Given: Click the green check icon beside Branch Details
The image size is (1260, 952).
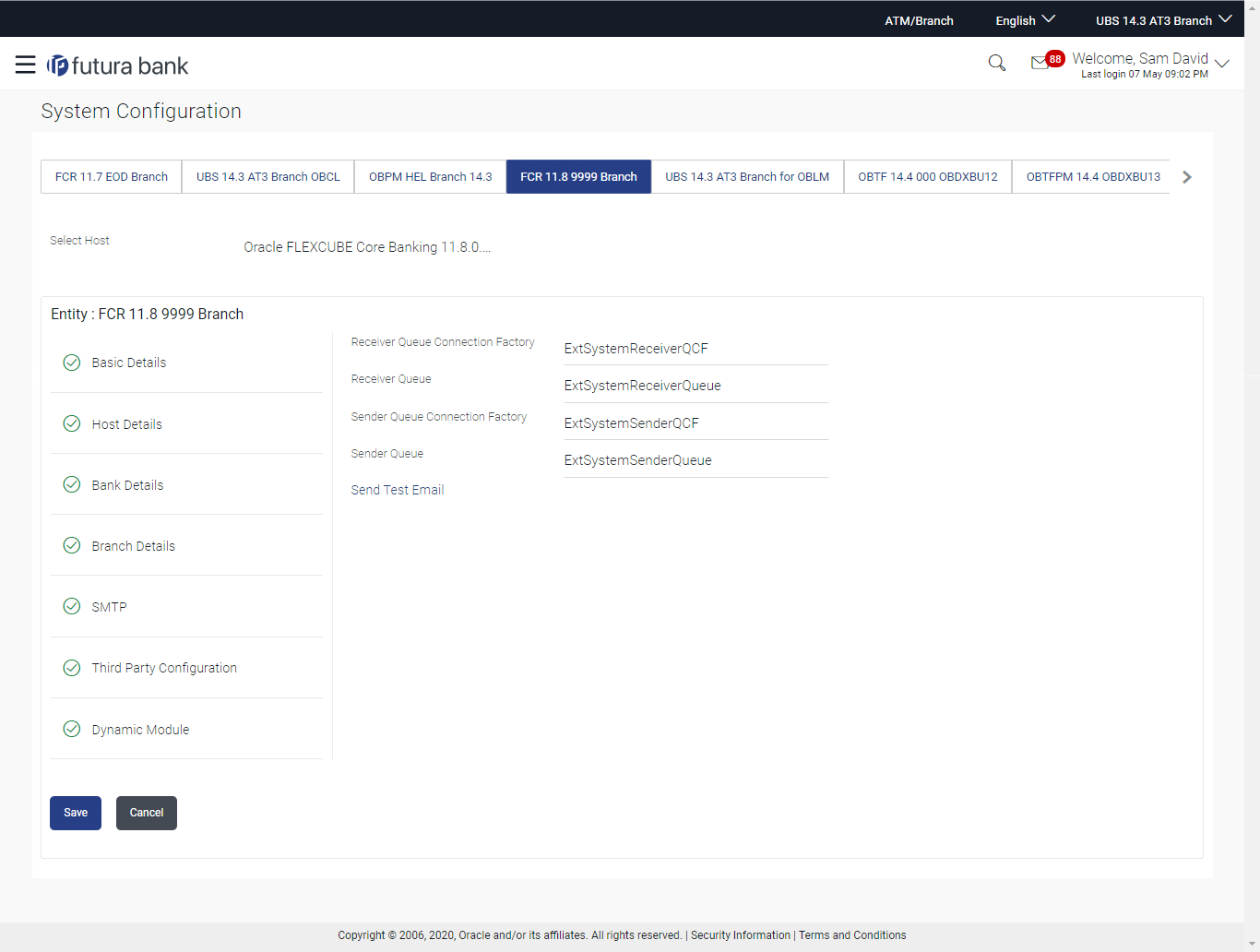Looking at the screenshot, I should click(71, 545).
